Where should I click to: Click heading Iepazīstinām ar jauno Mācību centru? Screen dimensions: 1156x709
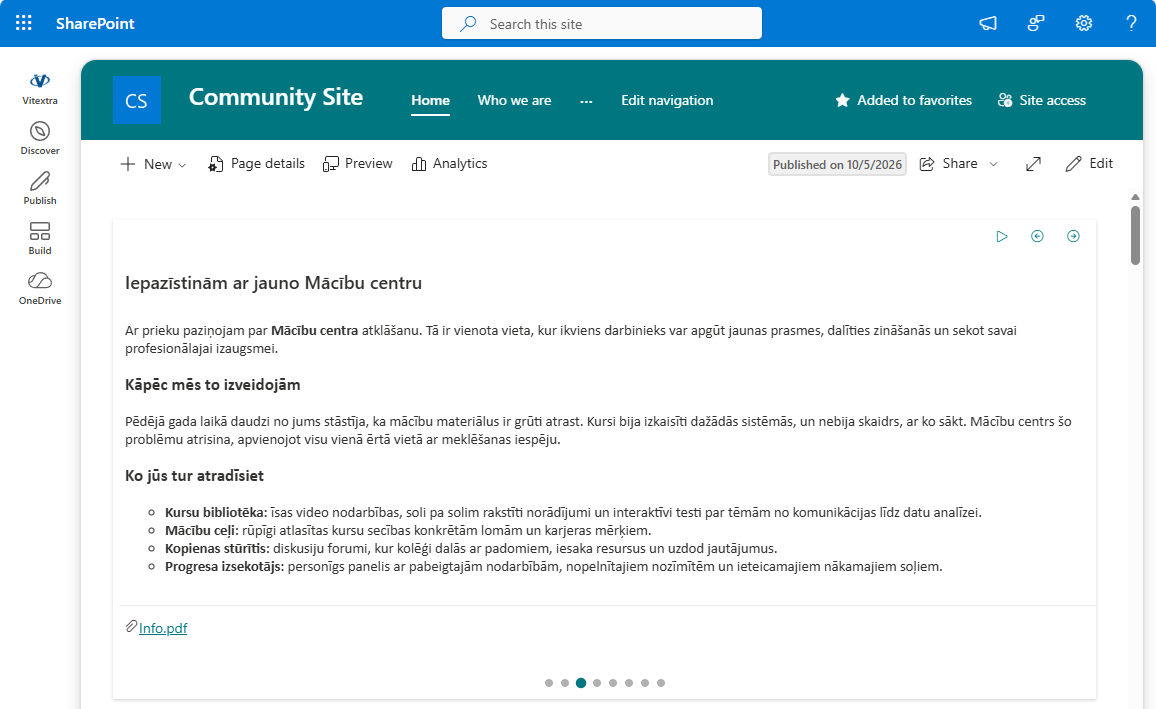pyautogui.click(x=274, y=283)
